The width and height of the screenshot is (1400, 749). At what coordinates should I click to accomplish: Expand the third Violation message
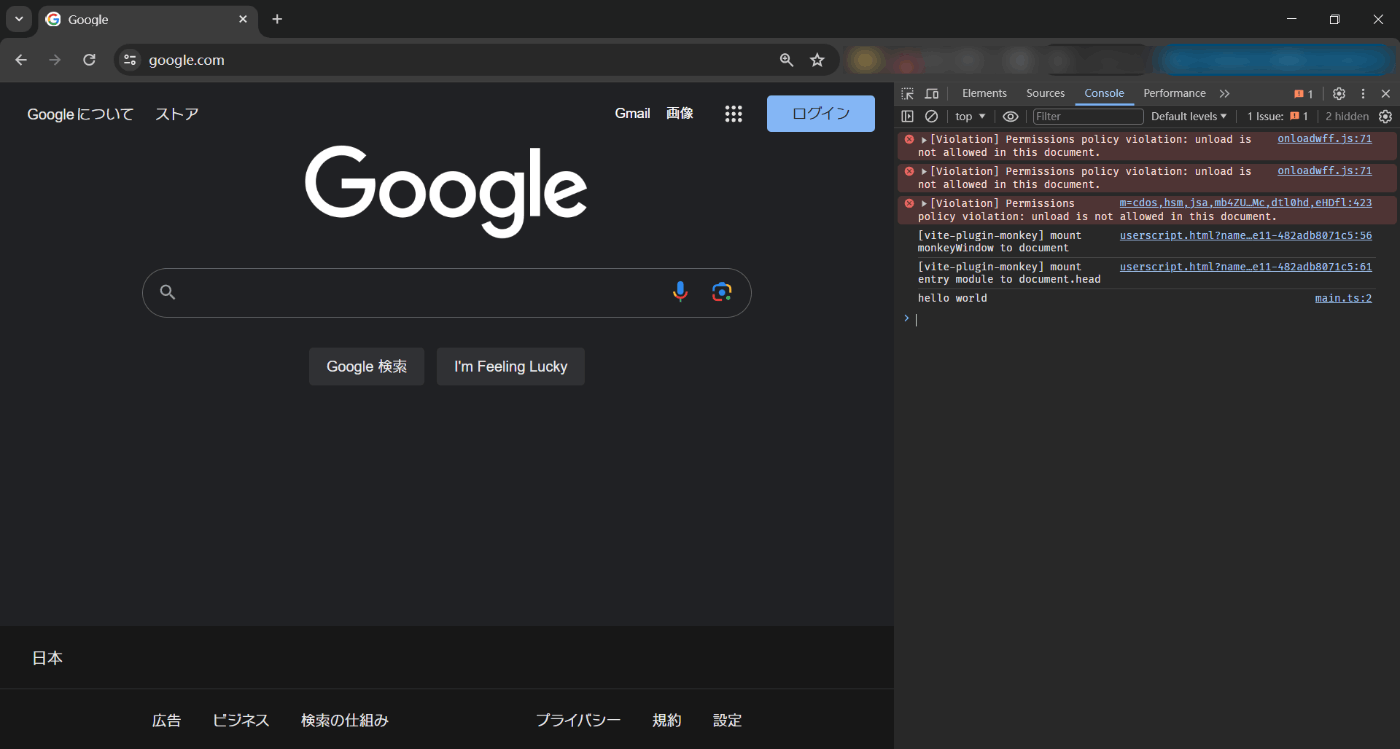tap(925, 204)
